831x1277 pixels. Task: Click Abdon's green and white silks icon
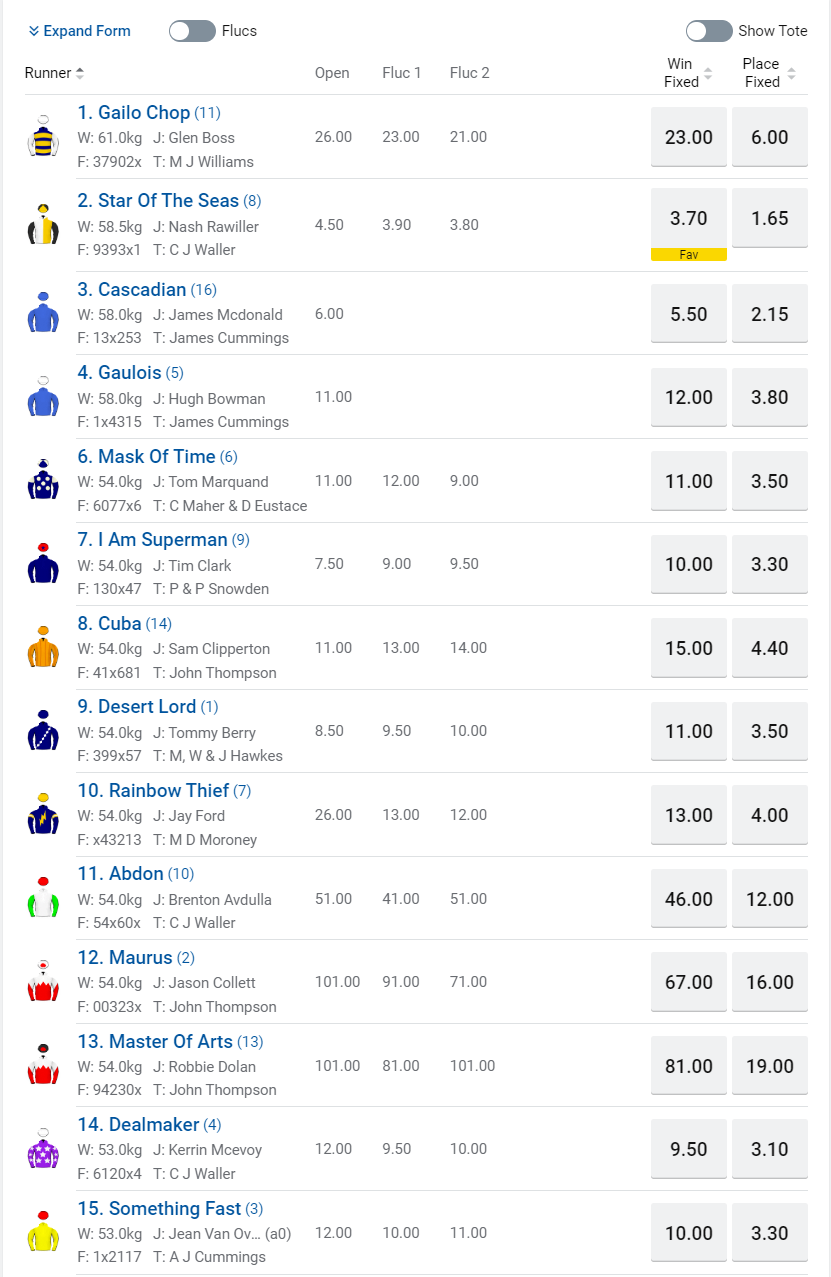point(43,898)
